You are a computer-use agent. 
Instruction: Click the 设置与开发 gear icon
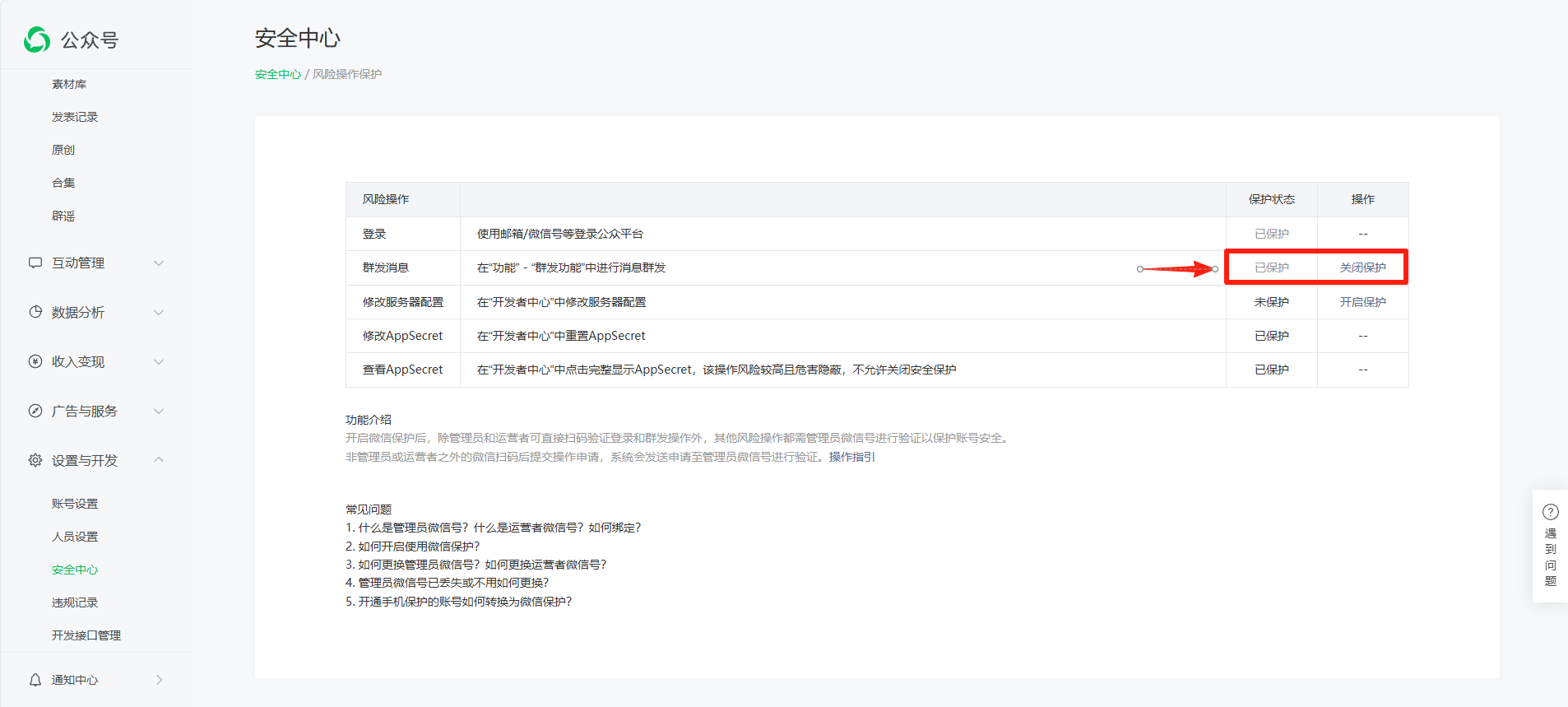pos(35,460)
